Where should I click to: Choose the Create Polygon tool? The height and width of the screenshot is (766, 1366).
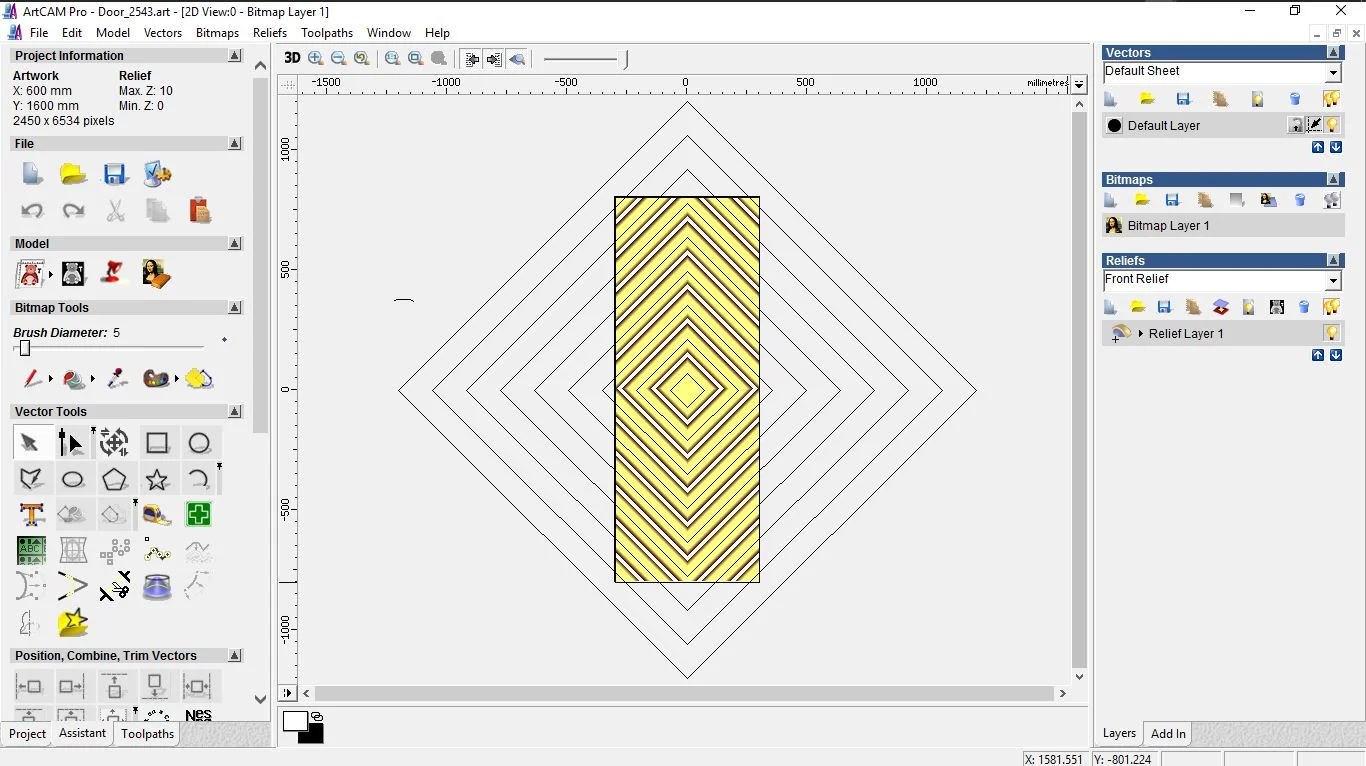point(114,479)
